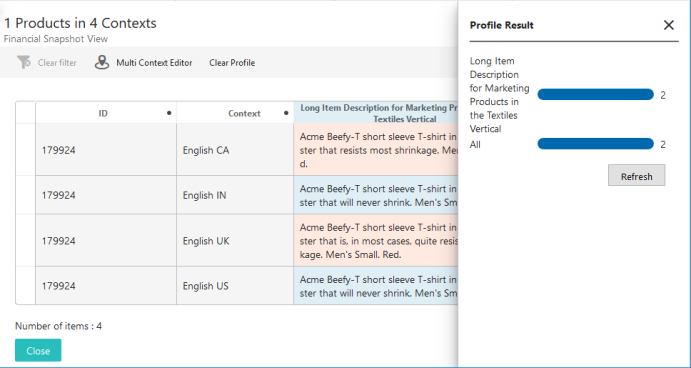Close the Profile Result panel X
This screenshot has height=368, width=691.
click(x=669, y=25)
